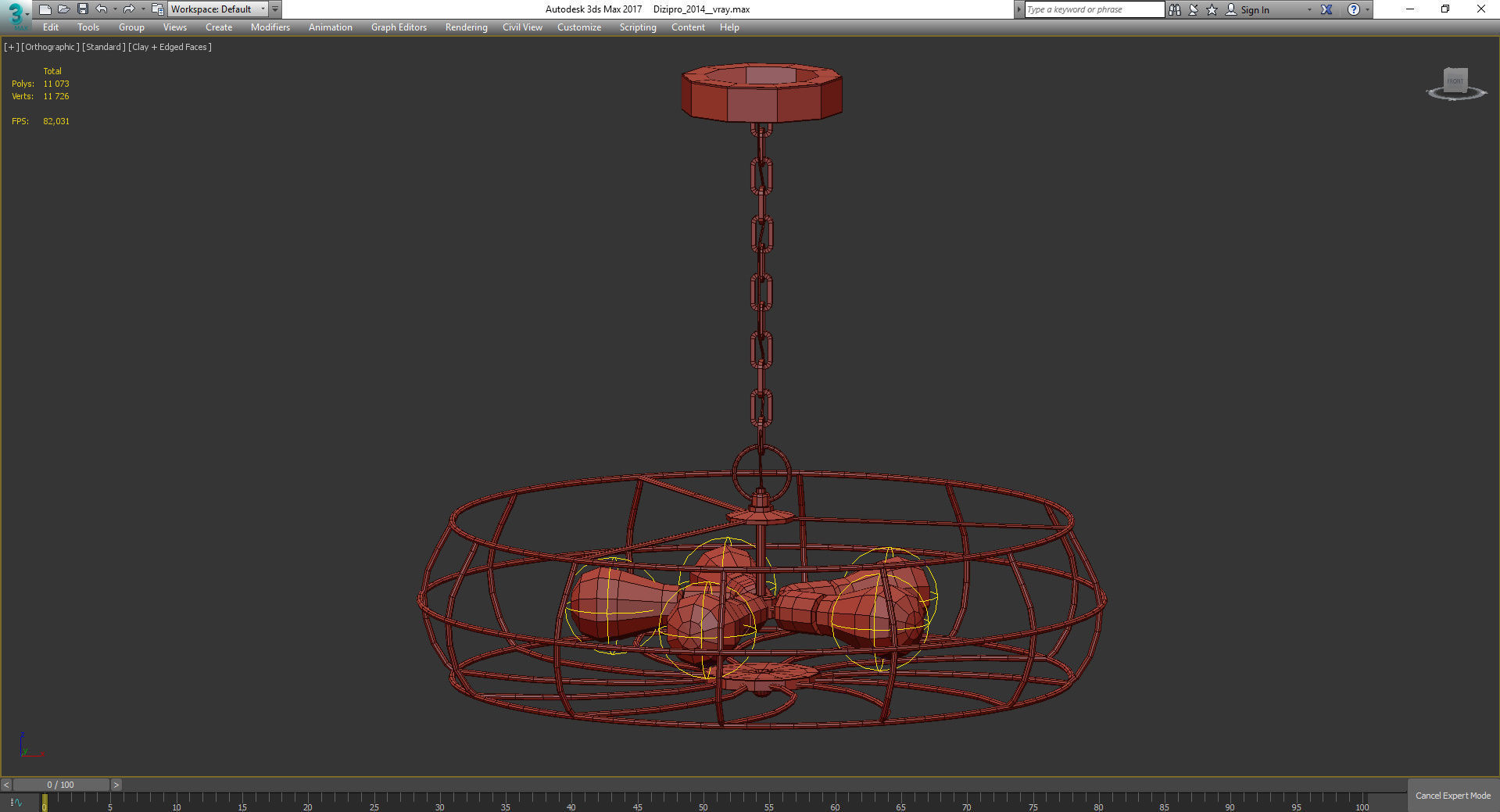Open the Rendering menu
The image size is (1500, 812).
coord(467,27)
